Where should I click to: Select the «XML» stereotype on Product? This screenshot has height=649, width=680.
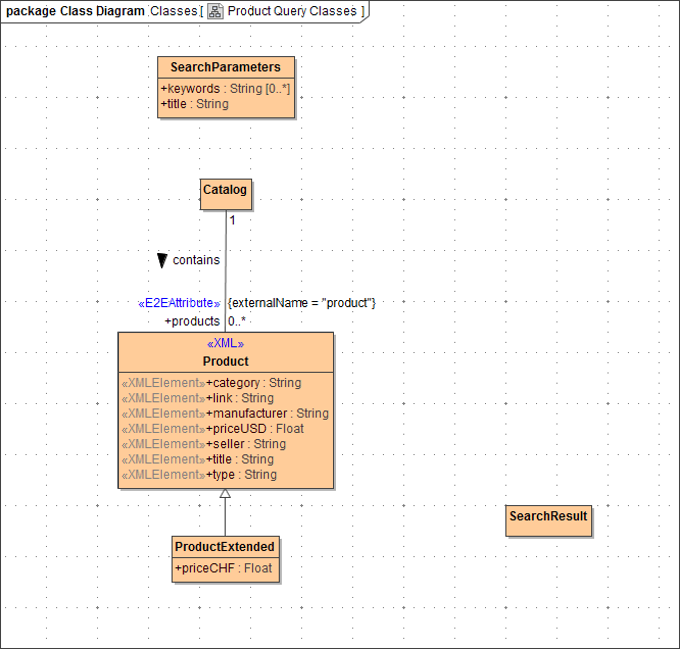pos(225,344)
